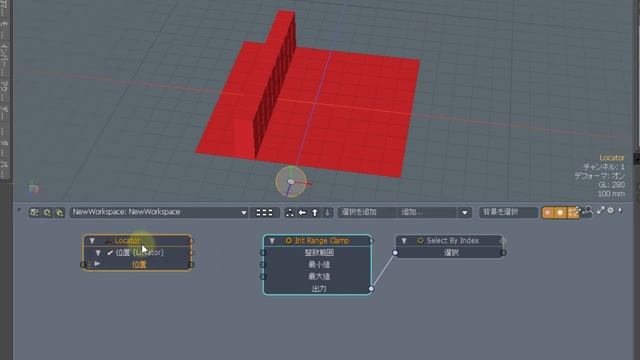Click the output port on the orange 位置 channel row

[191, 264]
